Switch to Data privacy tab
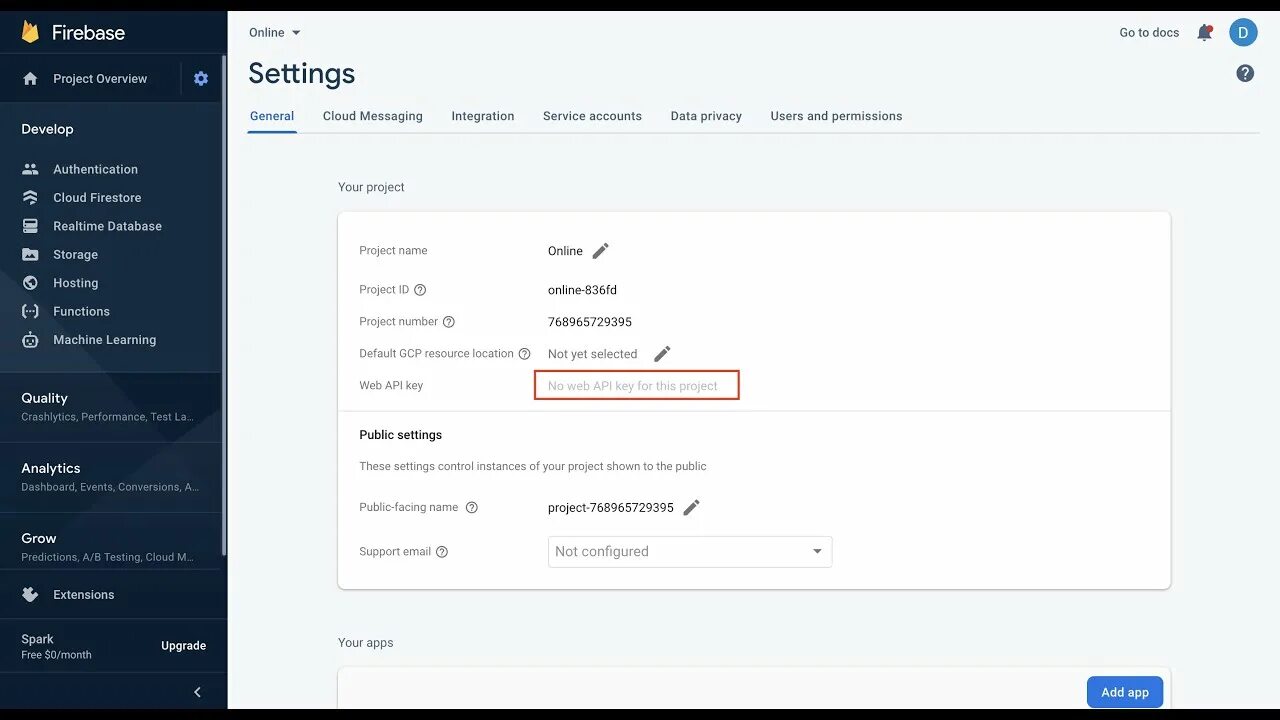Viewport: 1280px width, 720px height. point(706,116)
